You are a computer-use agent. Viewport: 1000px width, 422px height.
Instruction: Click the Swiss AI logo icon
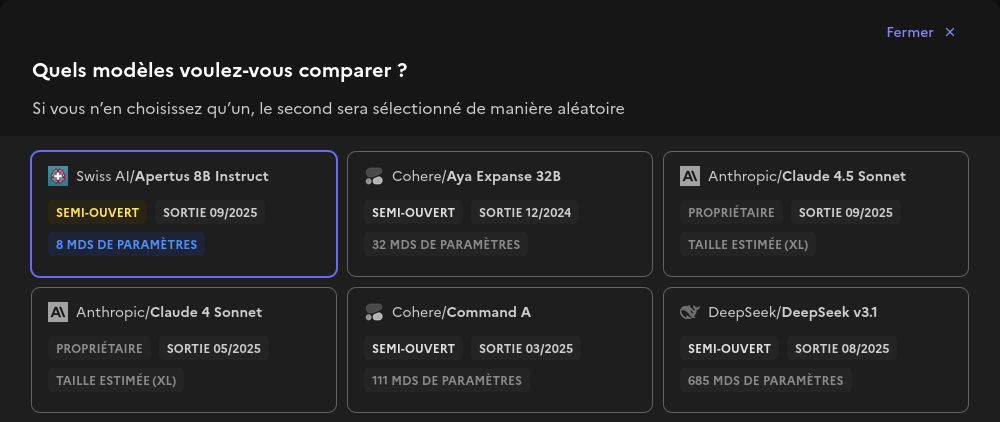point(58,176)
